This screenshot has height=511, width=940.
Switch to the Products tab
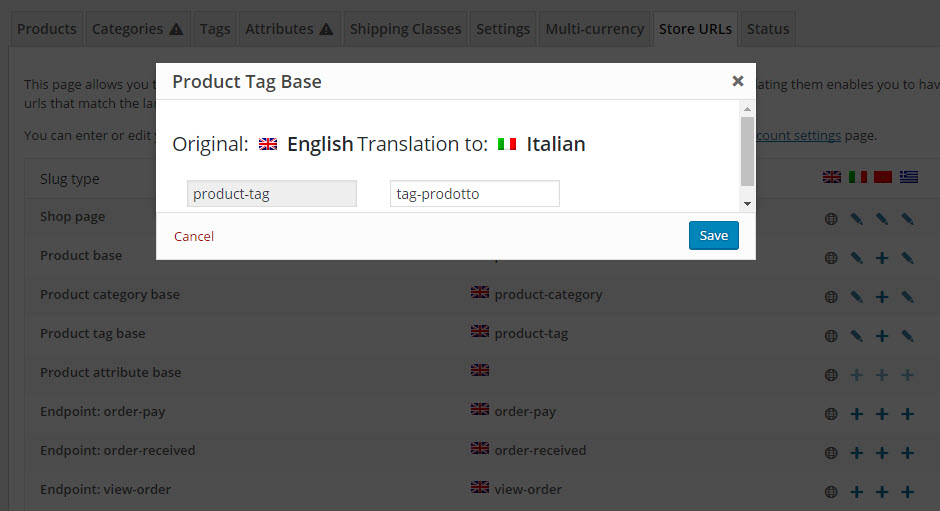click(47, 29)
